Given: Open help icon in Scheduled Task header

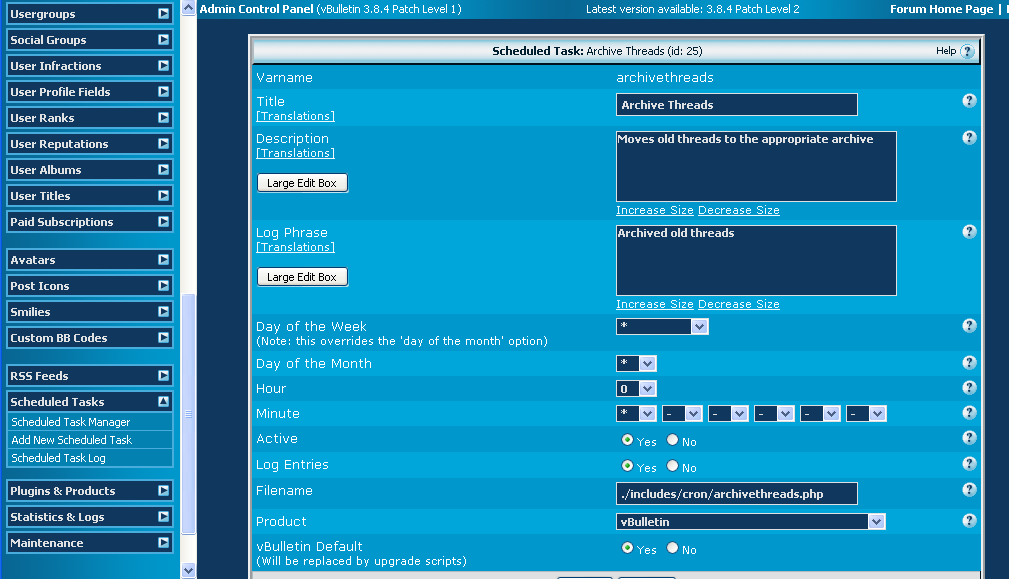Looking at the screenshot, I should tap(967, 52).
